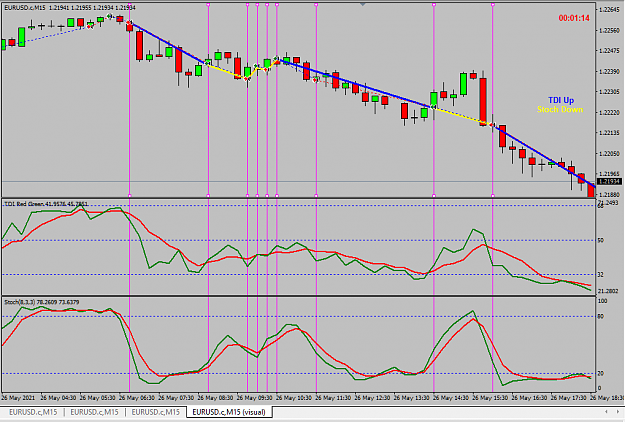The image size is (625, 422).
Task: Switch to the EURUSD.c,M15 (visual) tab
Action: tap(229, 412)
